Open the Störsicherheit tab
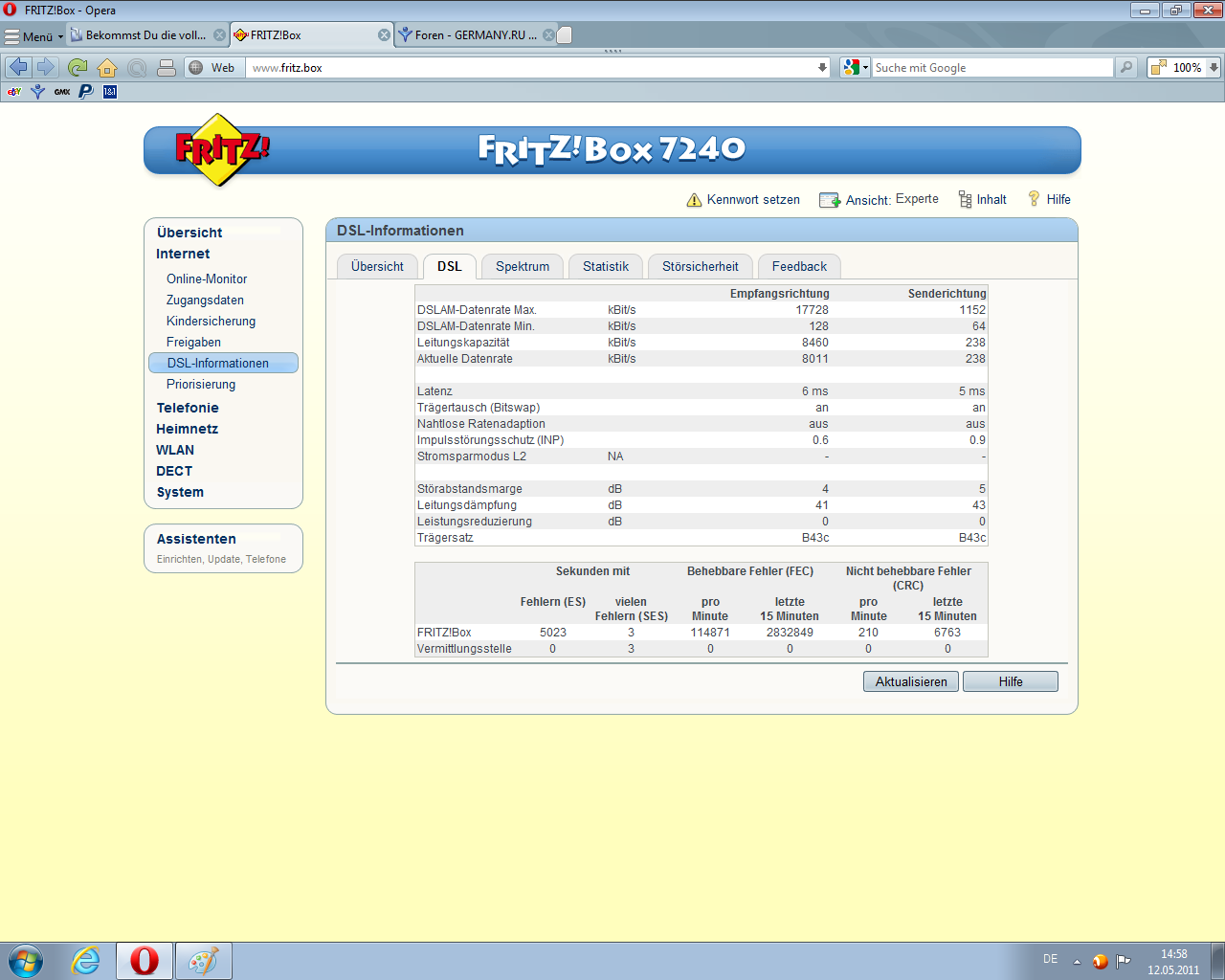The height and width of the screenshot is (980, 1225). (x=701, y=266)
